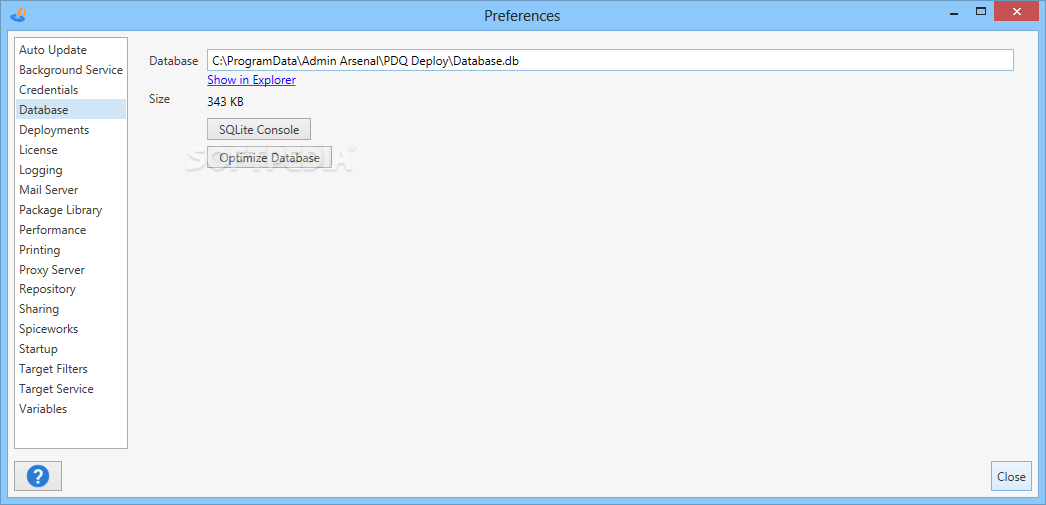Viewport: 1046px width, 505px height.
Task: Click the PDQ Deploy app icon in title bar
Action: pyautogui.click(x=21, y=13)
